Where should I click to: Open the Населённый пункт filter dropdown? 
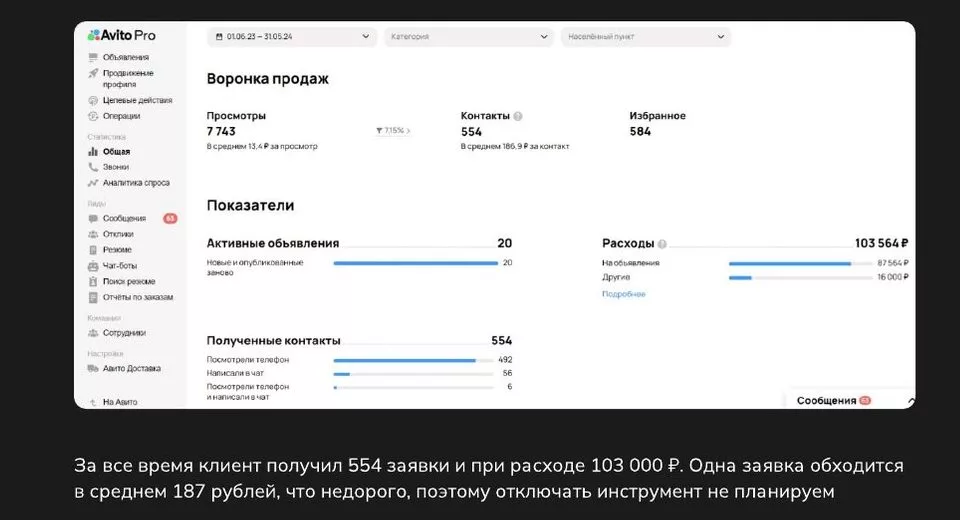(646, 37)
